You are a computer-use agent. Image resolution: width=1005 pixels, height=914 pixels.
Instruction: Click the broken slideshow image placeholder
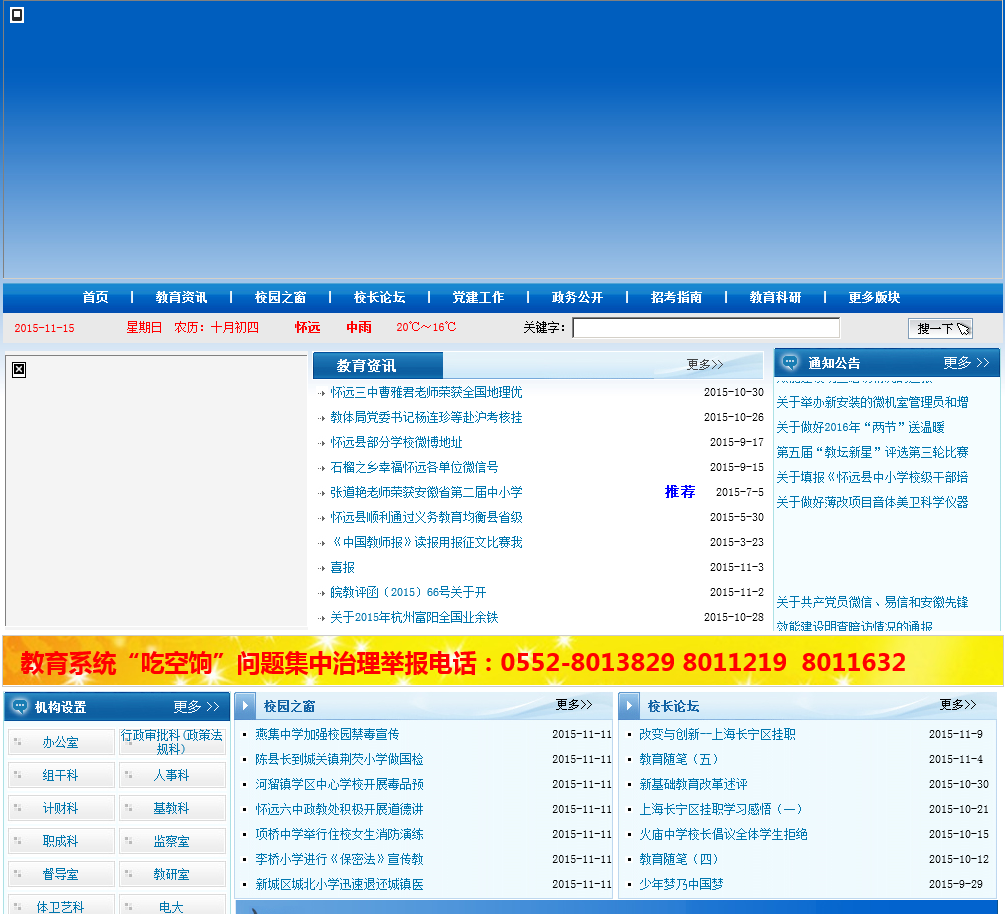coord(19,370)
